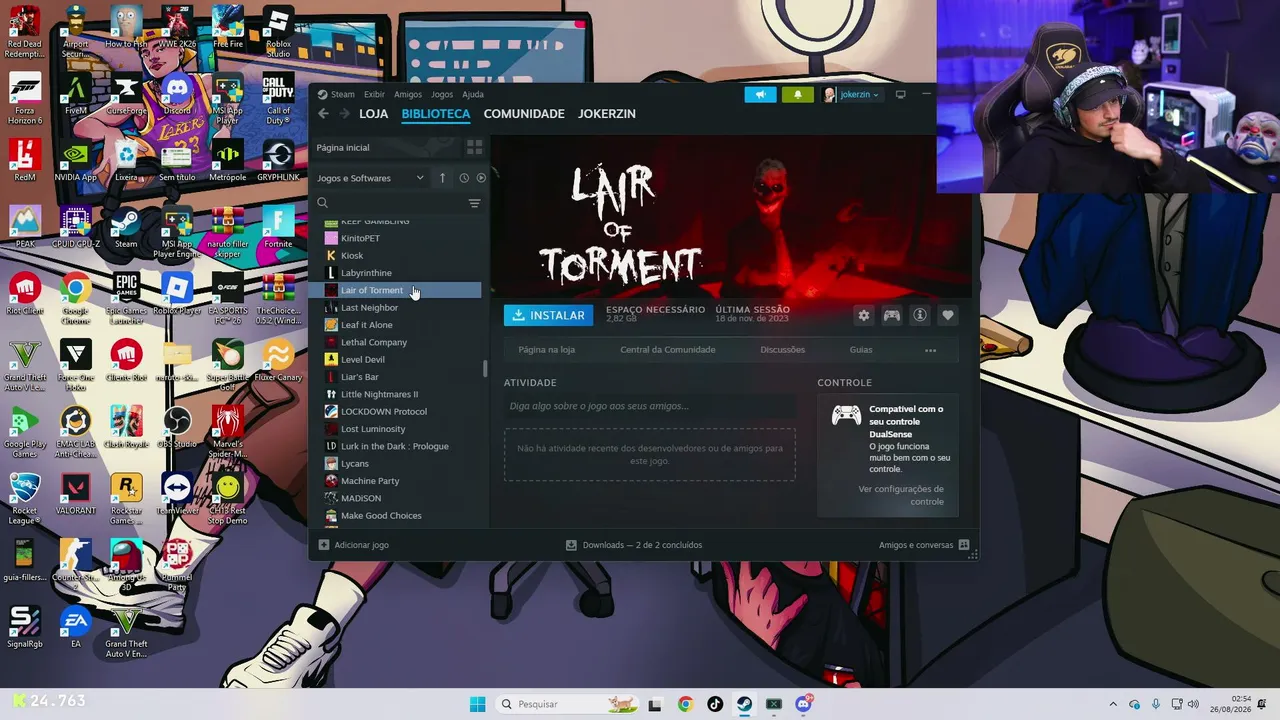1280x720 pixels.
Task: Switch Steam to Big Picture mode icon
Action: (x=900, y=94)
